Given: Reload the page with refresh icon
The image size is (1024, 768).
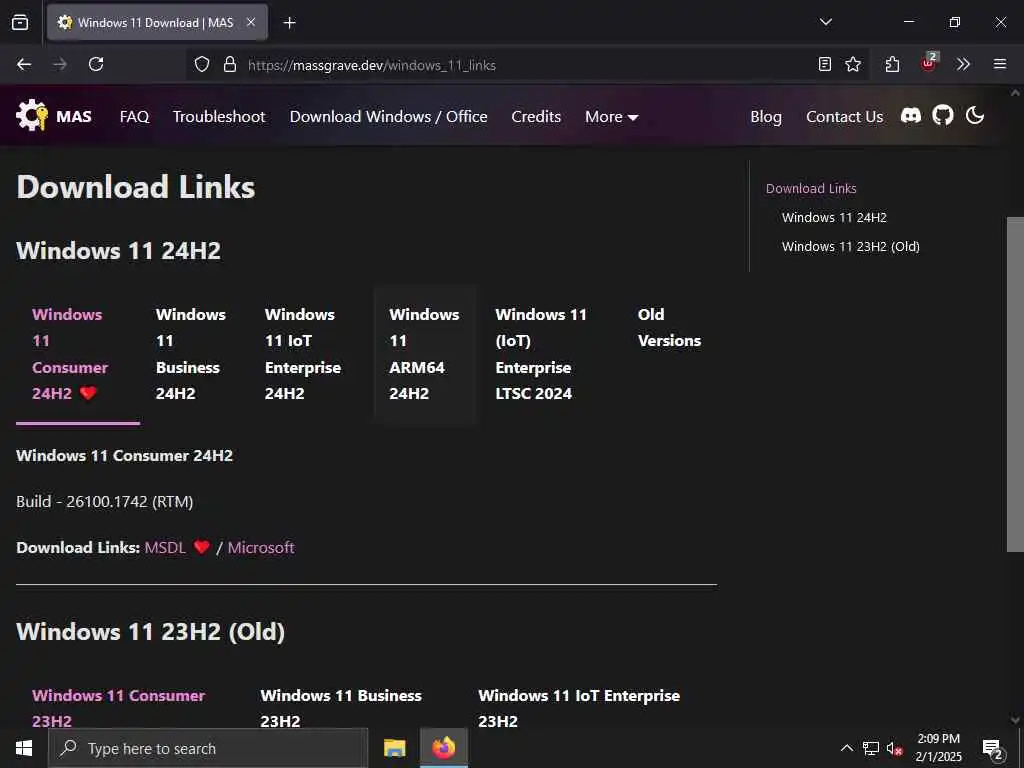Looking at the screenshot, I should point(96,64).
